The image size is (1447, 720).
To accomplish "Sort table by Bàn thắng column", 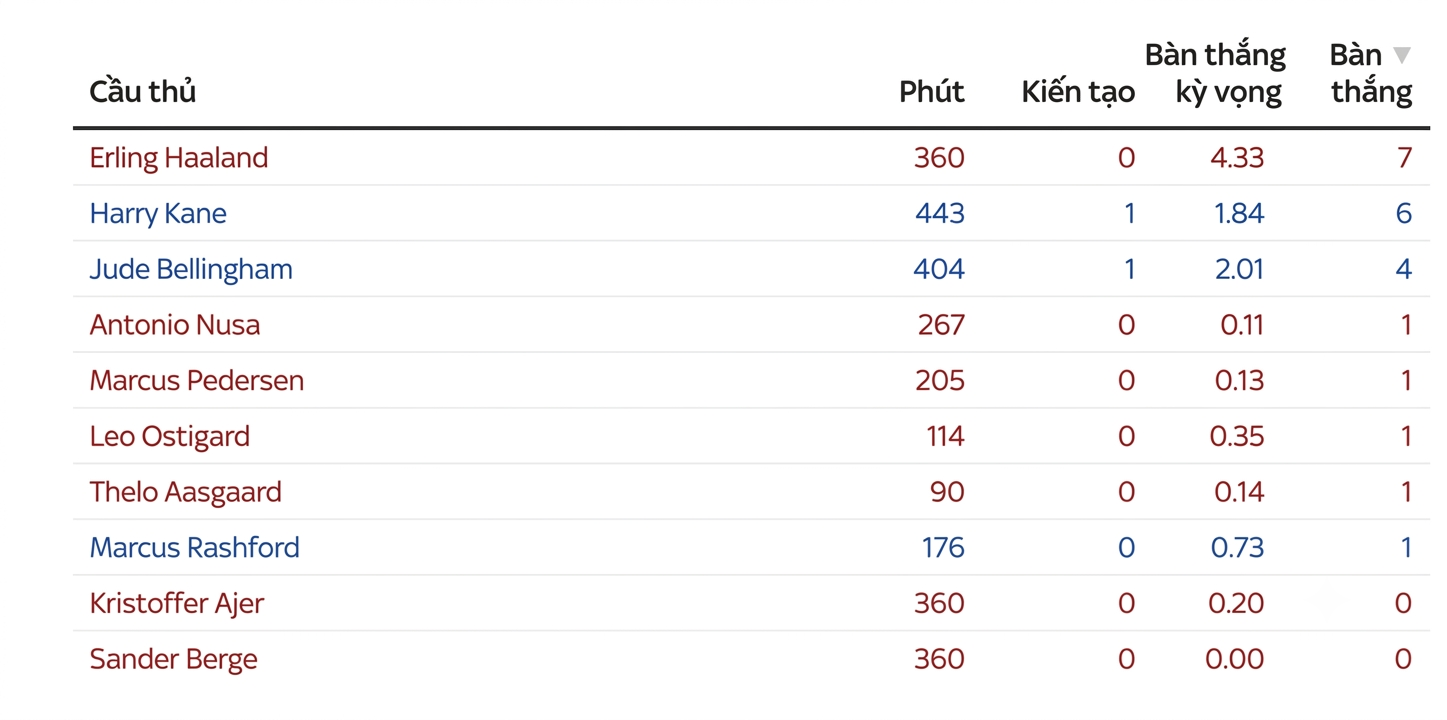I will [1371, 73].
